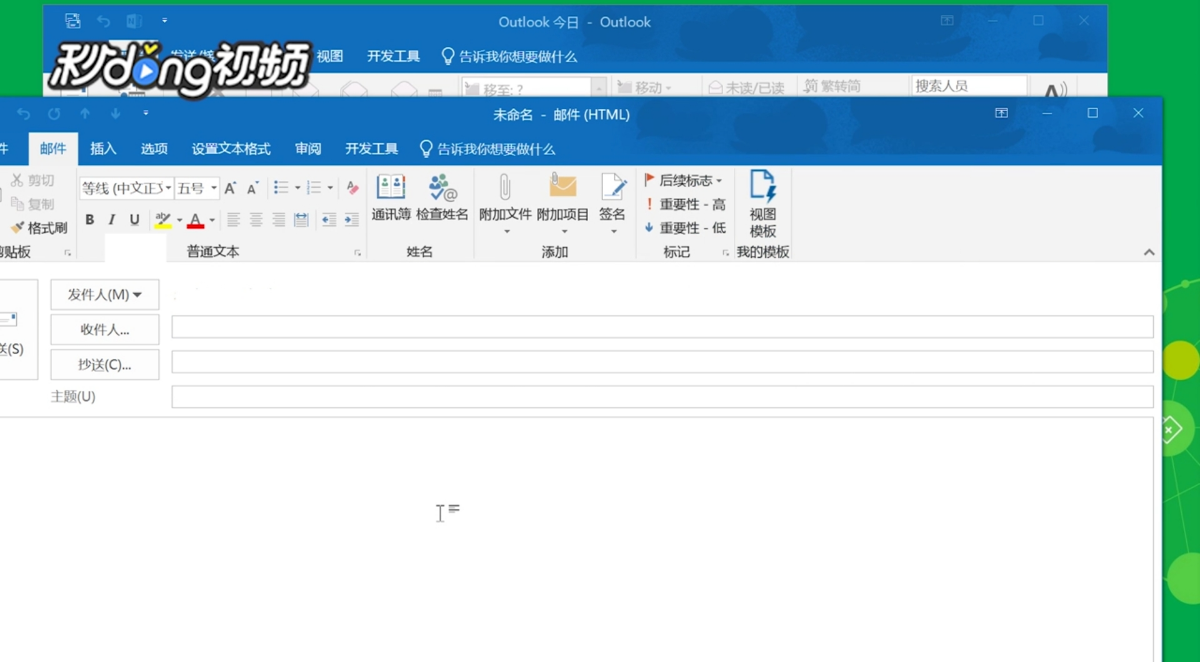The height and width of the screenshot is (662, 1200).
Task: Switch to the 插入 tab
Action: click(x=103, y=149)
